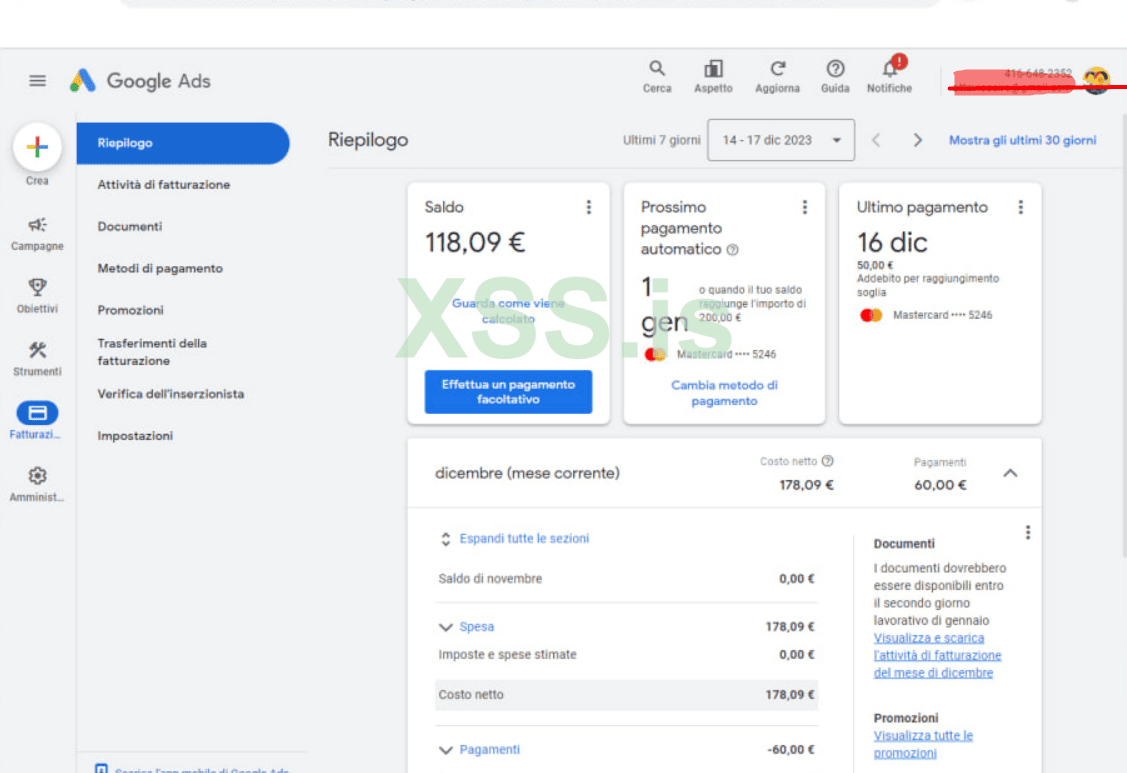The image size is (1127, 773).
Task: Click the Imposte e spese stimate row
Action: (626, 654)
